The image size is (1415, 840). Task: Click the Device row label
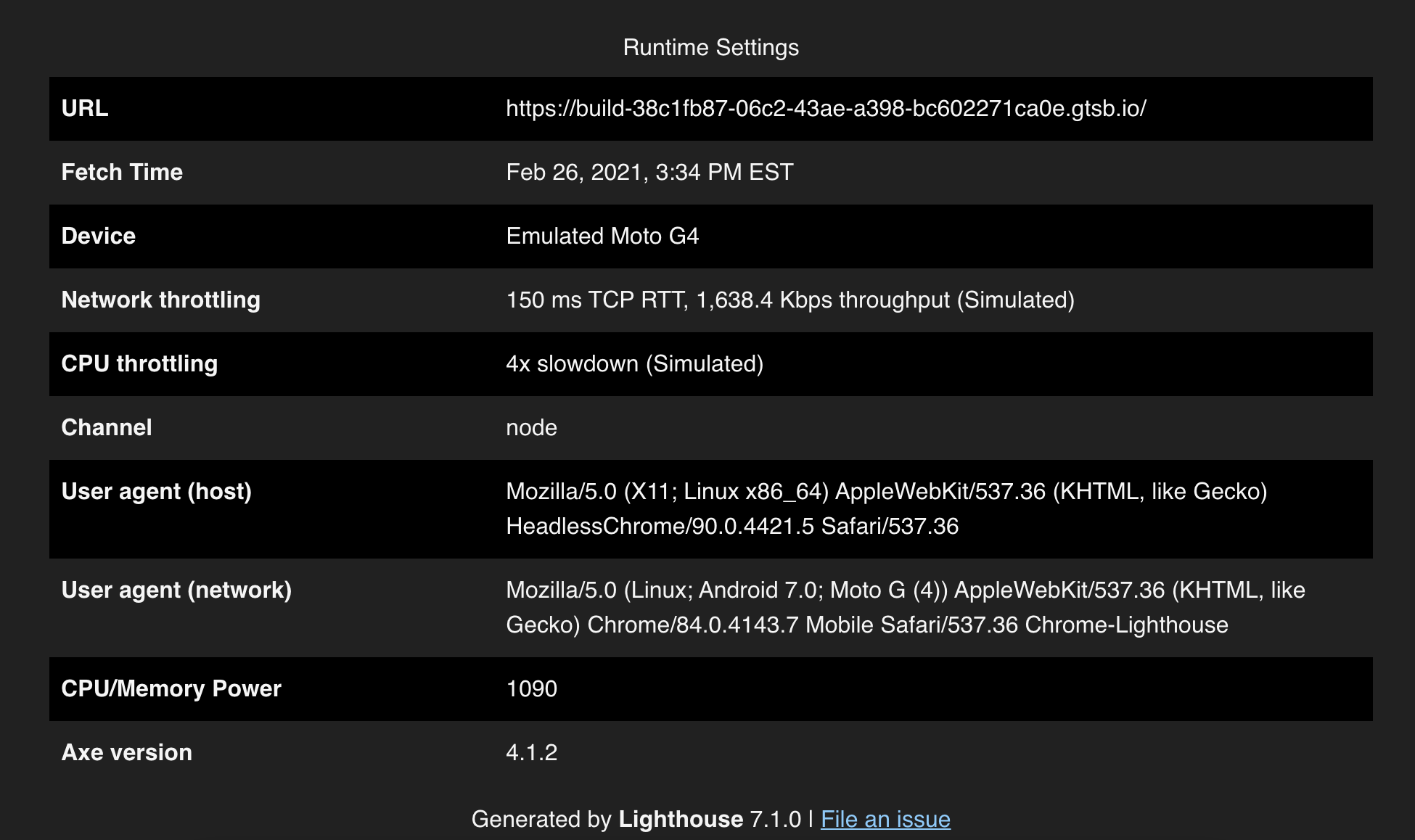pyautogui.click(x=99, y=236)
